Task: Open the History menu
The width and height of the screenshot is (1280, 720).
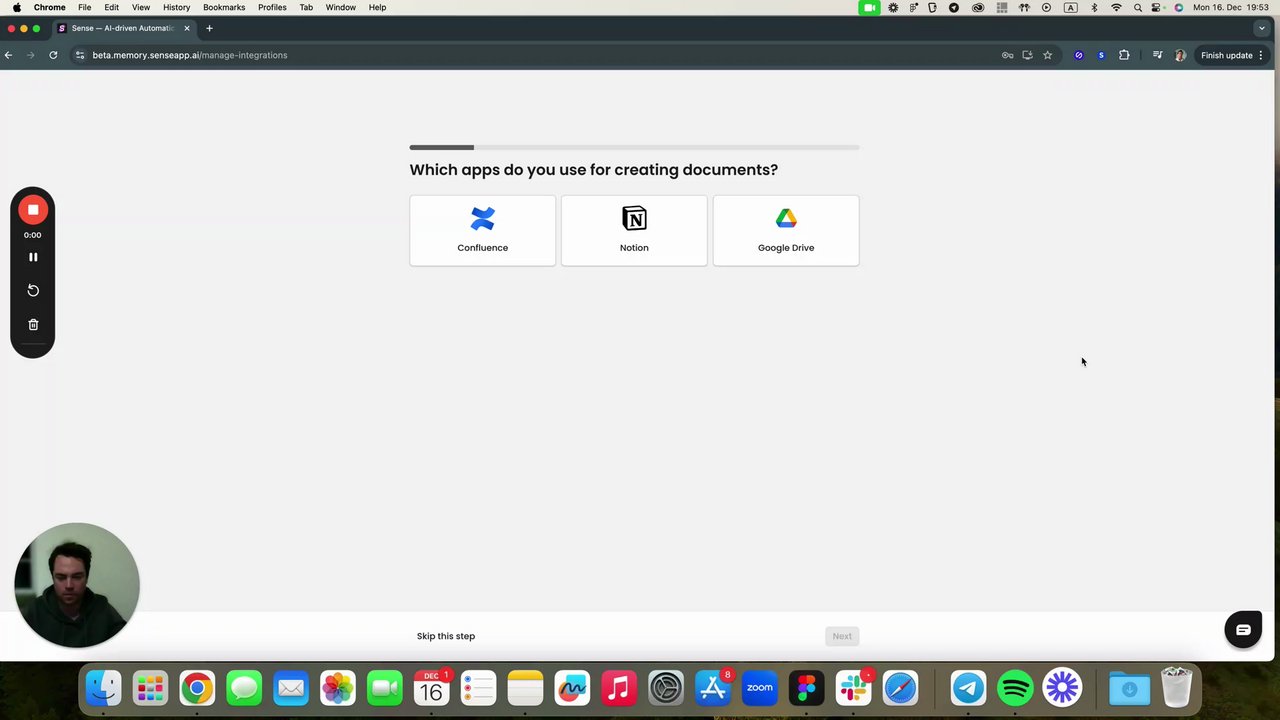Action: (x=177, y=7)
